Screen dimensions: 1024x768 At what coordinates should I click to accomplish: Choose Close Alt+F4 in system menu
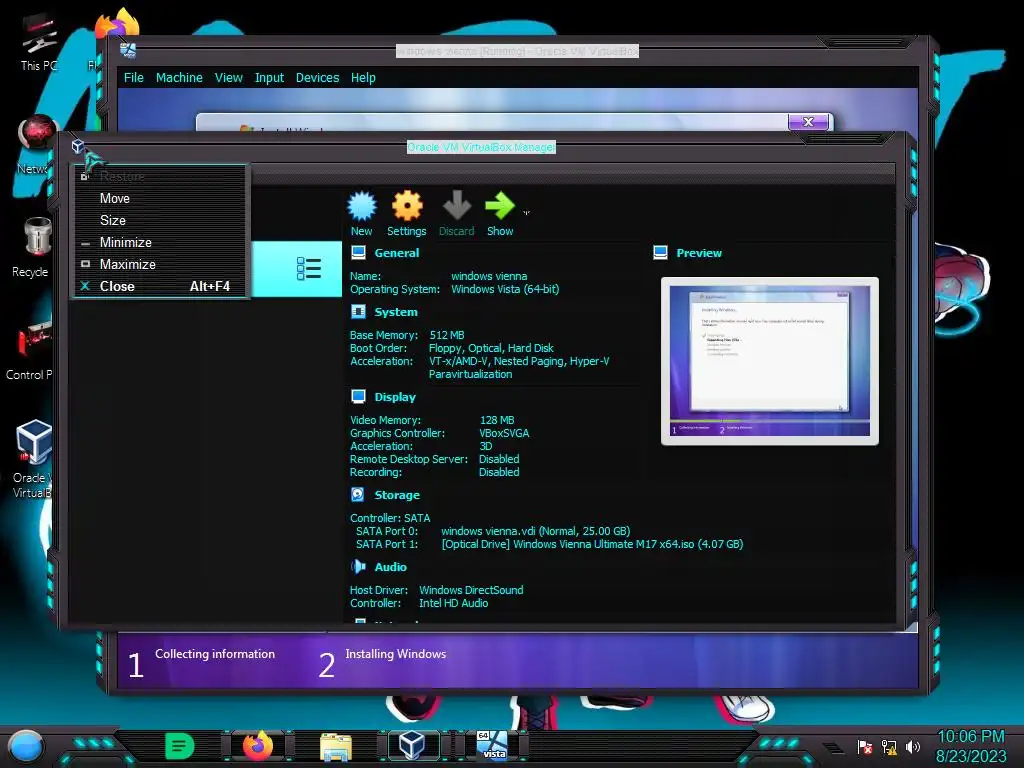(161, 286)
